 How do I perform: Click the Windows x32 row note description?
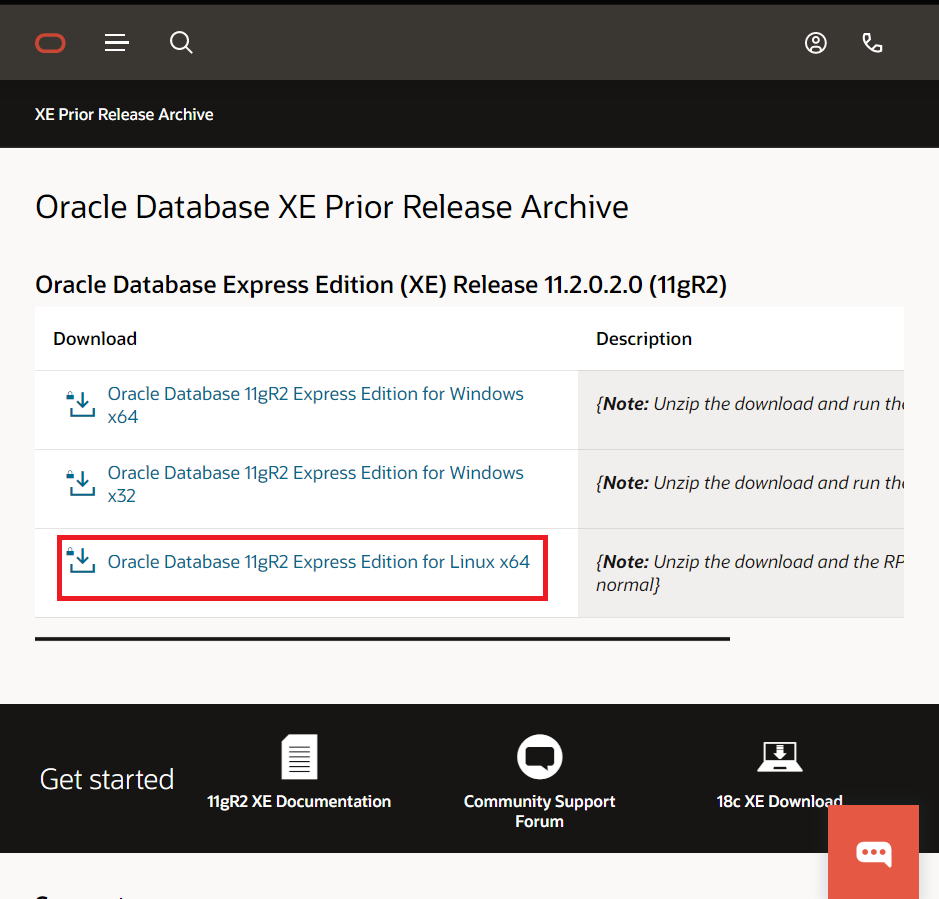coord(750,483)
